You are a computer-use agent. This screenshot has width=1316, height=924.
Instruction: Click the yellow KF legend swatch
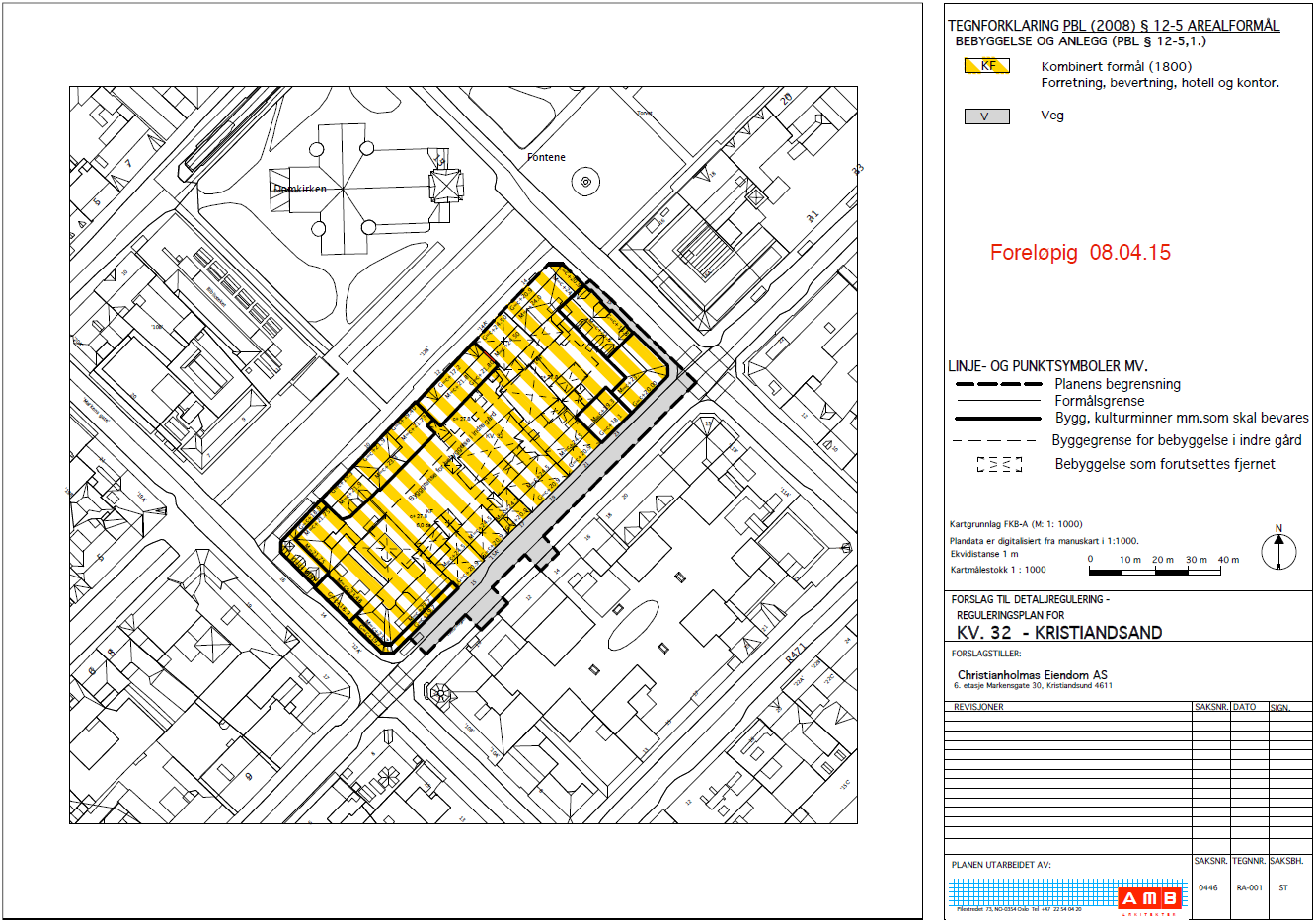[x=987, y=67]
